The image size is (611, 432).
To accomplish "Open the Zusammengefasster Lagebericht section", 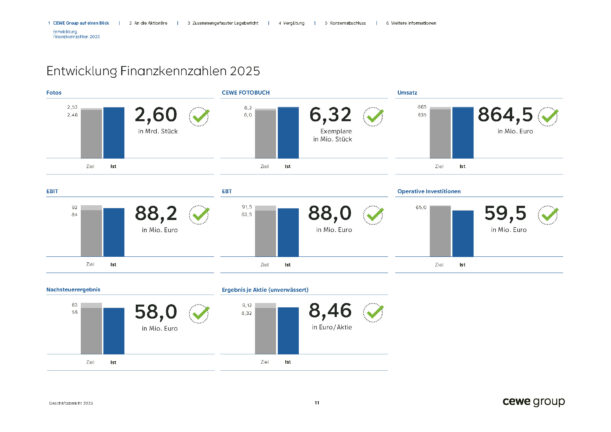I will [223, 22].
